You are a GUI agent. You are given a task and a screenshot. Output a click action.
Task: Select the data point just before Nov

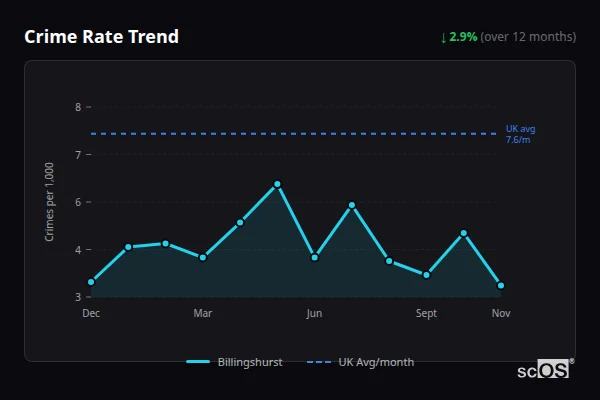pos(464,233)
